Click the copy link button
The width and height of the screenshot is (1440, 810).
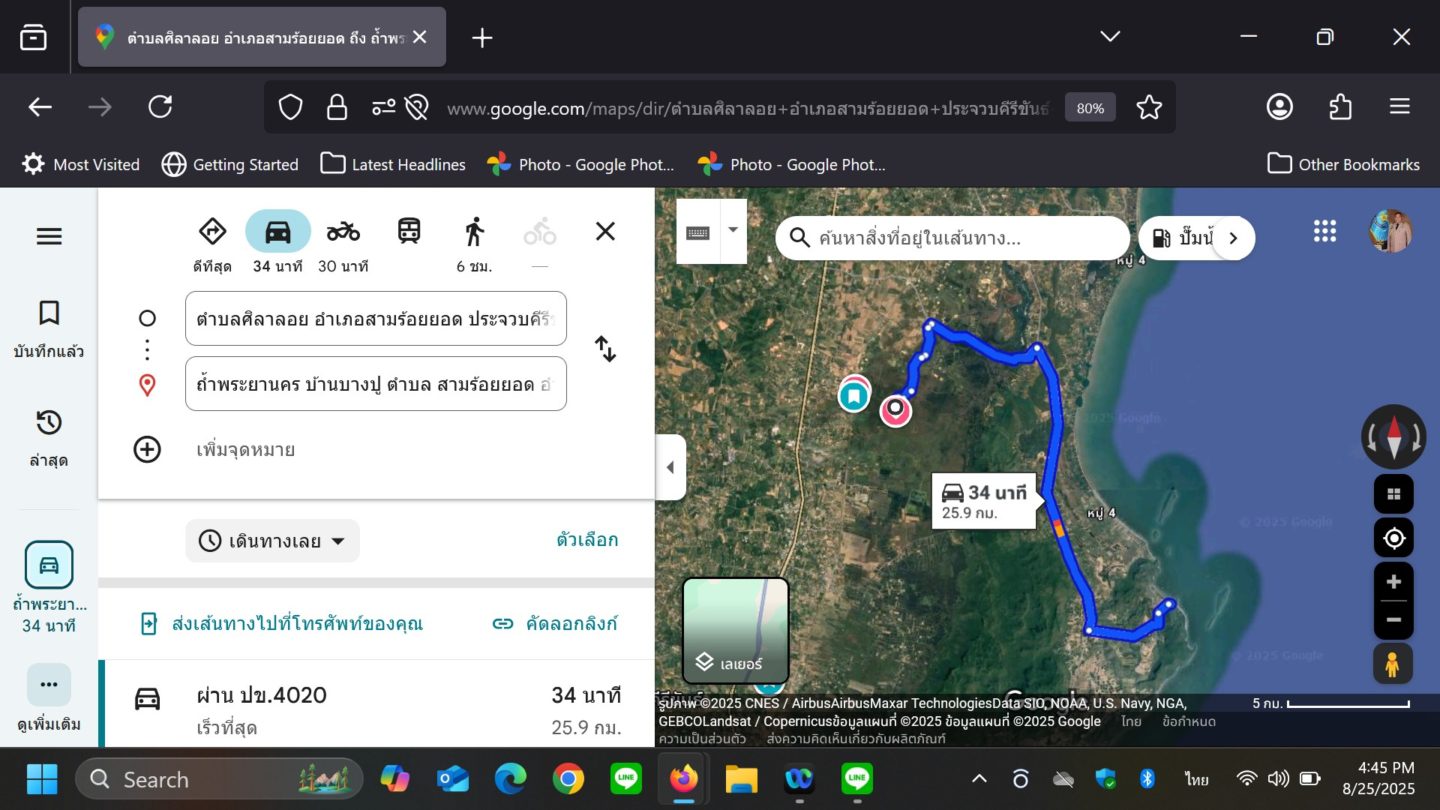point(555,624)
